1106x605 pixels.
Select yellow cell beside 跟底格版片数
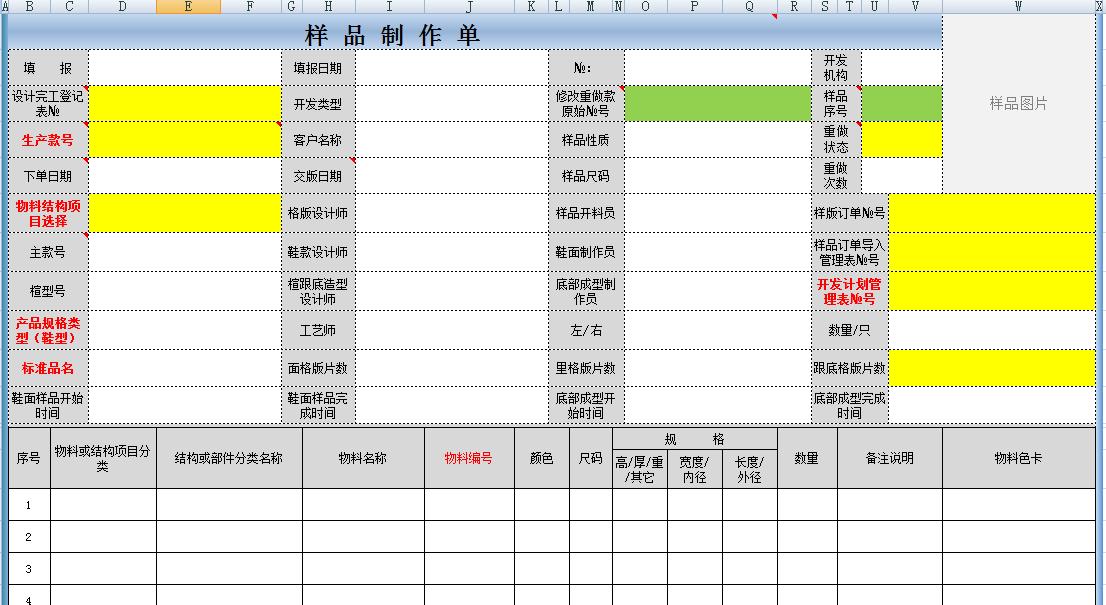click(992, 368)
